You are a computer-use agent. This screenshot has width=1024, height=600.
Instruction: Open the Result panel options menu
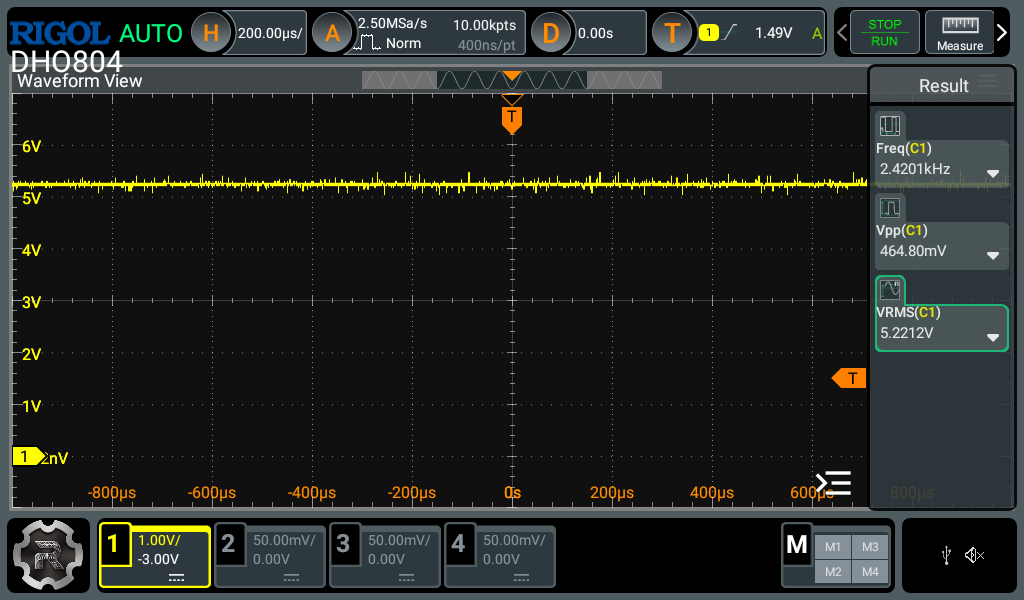coord(988,83)
